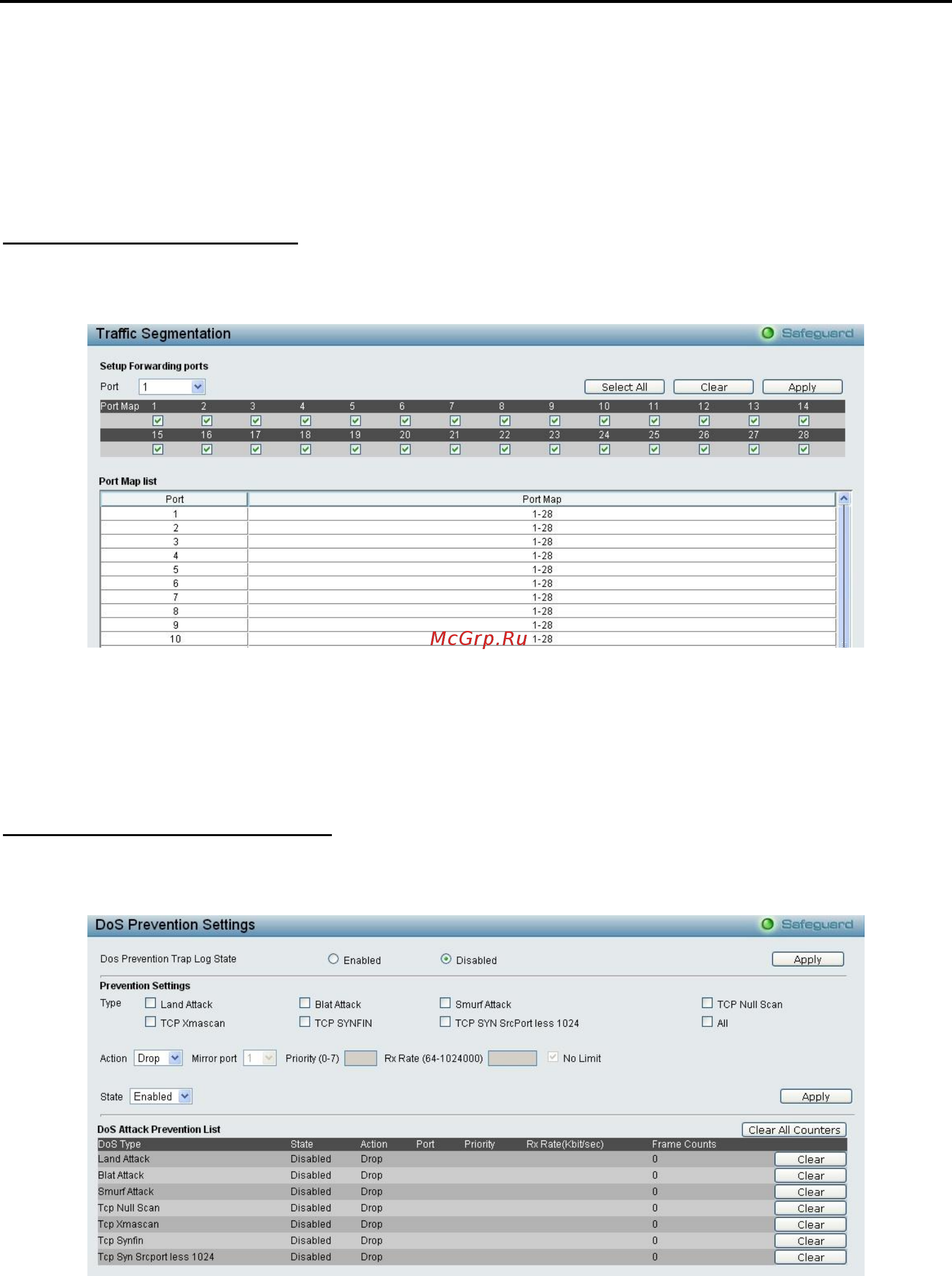Check the Blat Attack type checkbox
Screen dimensions: 952x1276
tap(305, 1003)
